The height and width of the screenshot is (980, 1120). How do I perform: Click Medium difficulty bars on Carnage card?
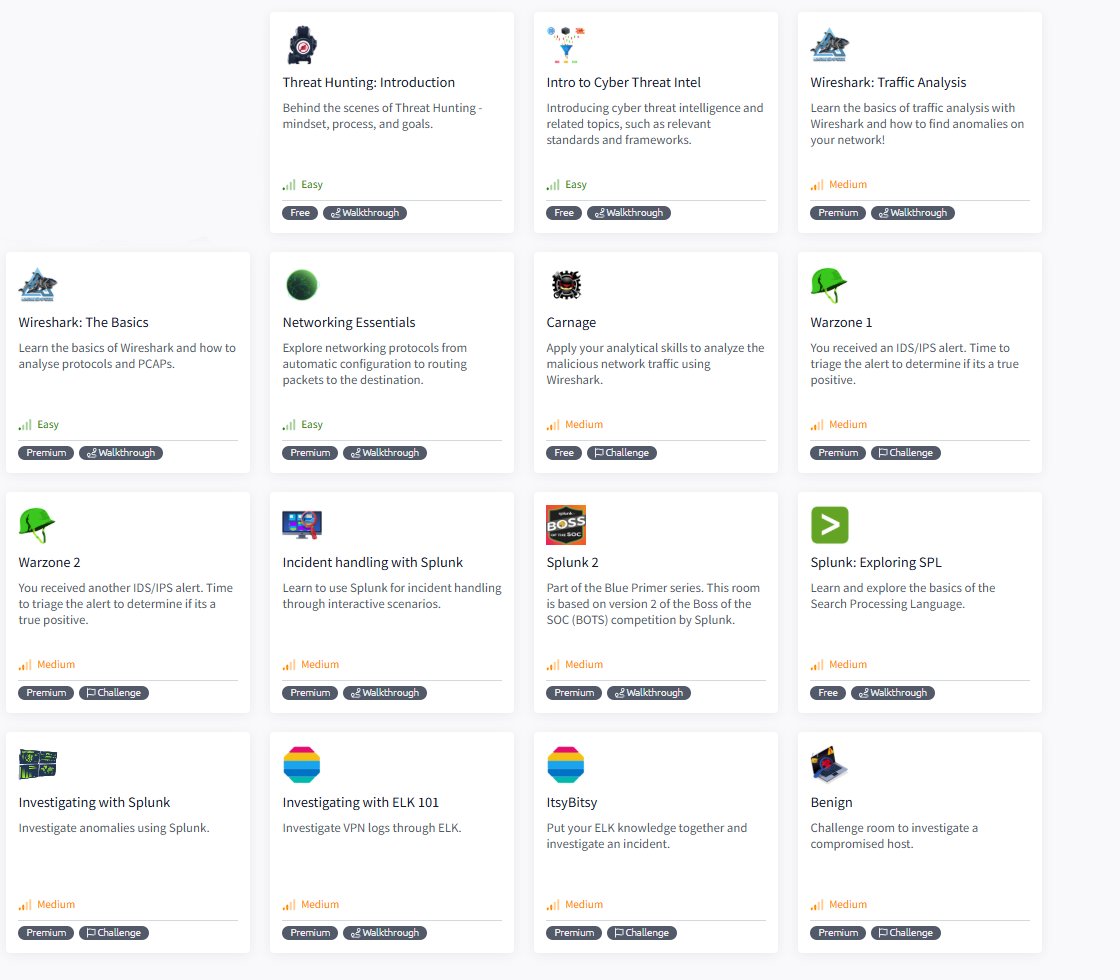pyautogui.click(x=553, y=425)
